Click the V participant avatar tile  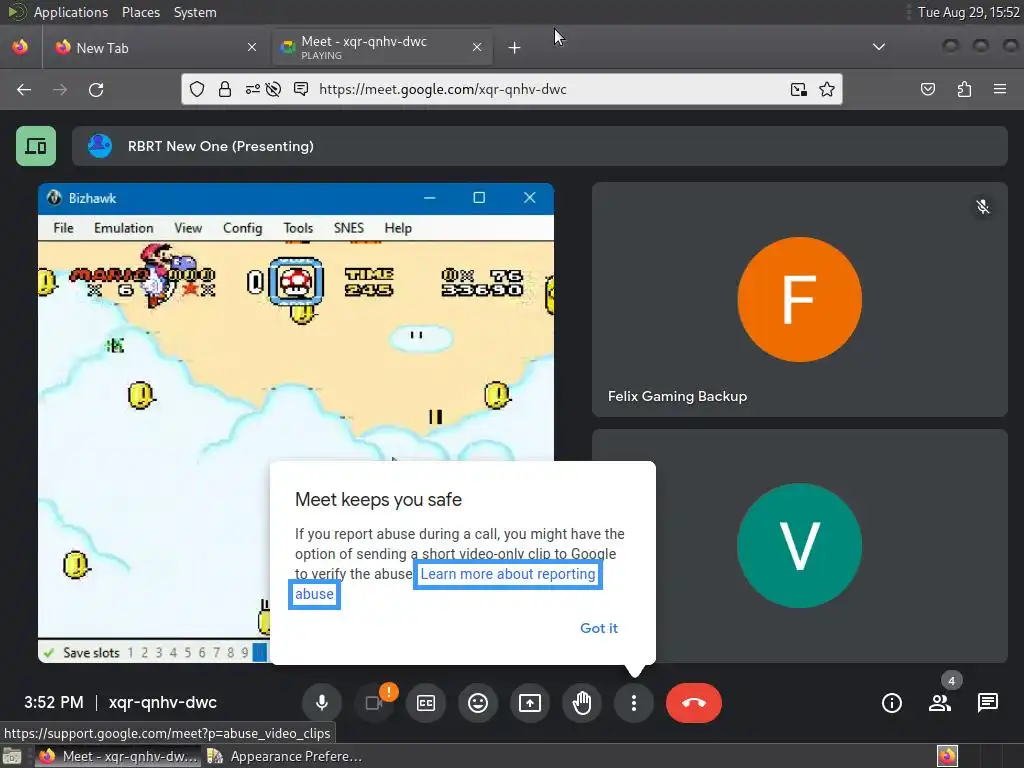click(x=799, y=545)
